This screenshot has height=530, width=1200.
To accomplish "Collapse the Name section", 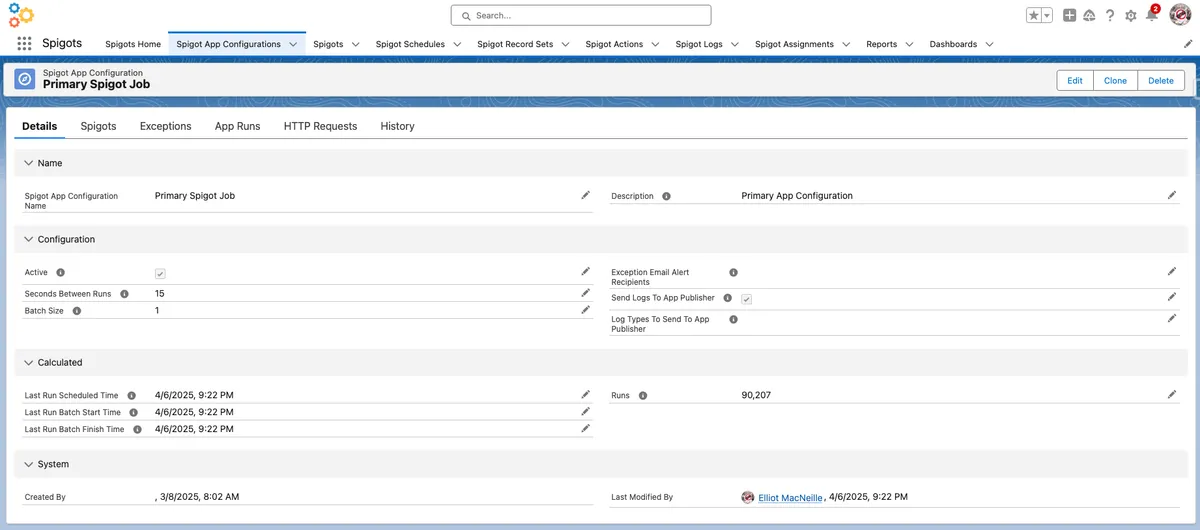I will [x=28, y=163].
